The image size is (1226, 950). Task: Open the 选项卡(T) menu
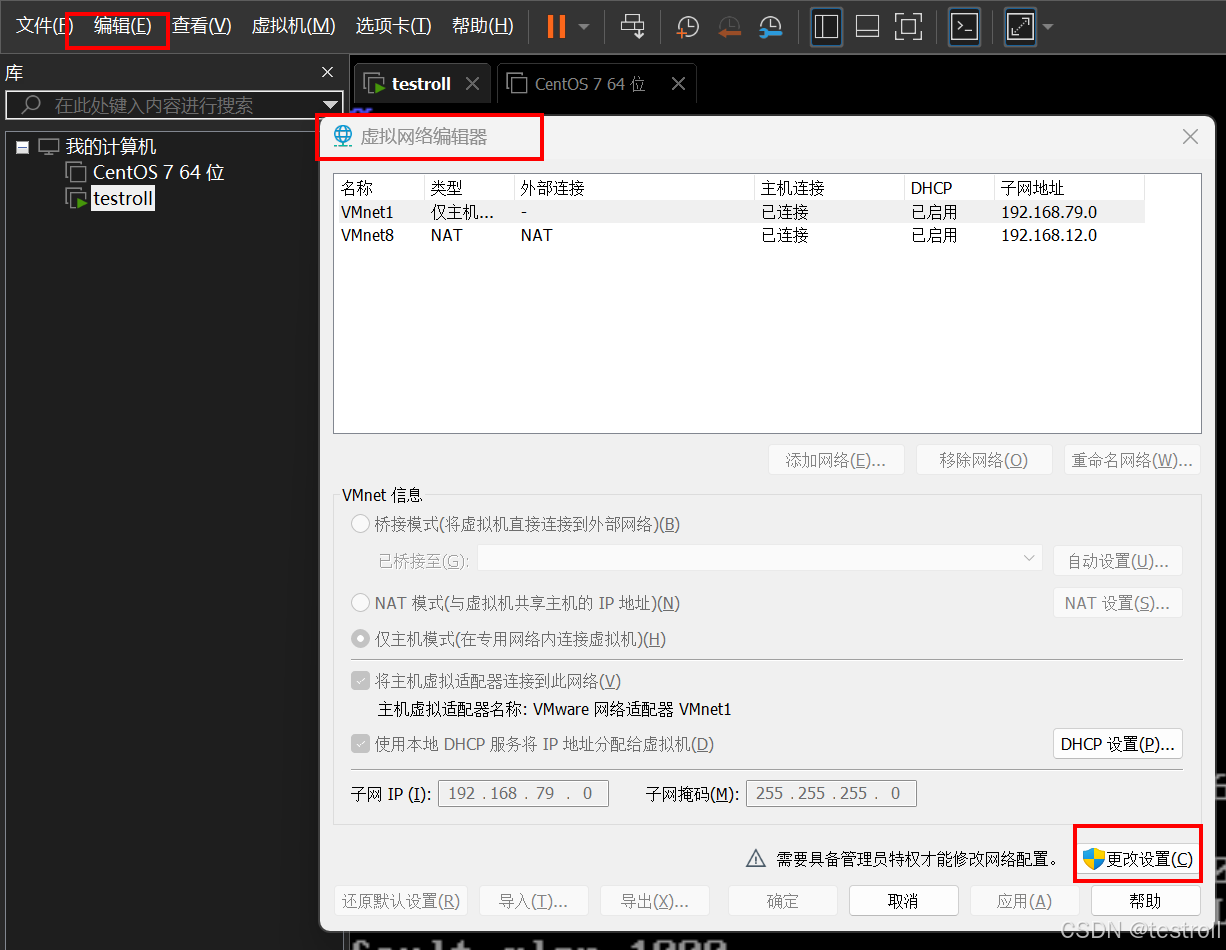394,26
